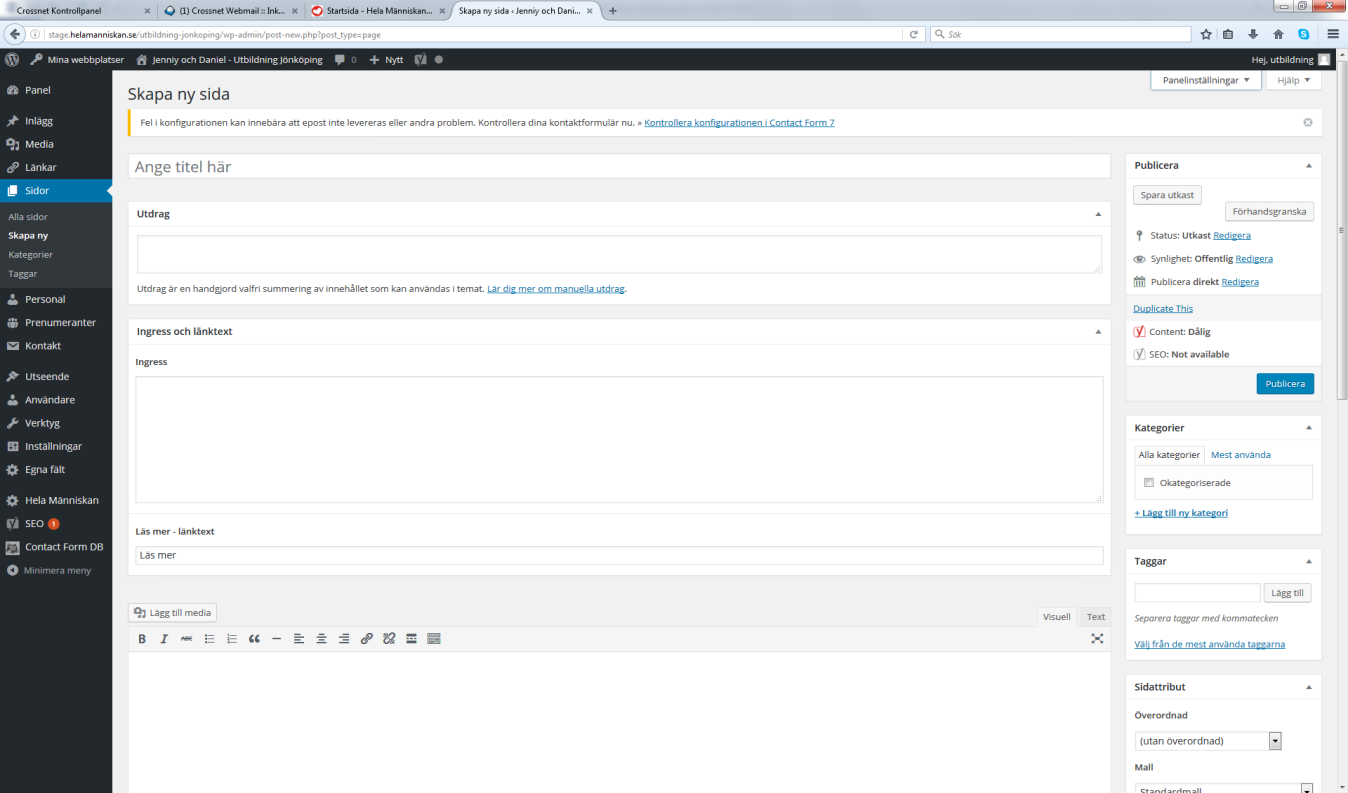This screenshot has height=793, width=1348.
Task: Go back with the browser back arrow
Action: [15, 34]
